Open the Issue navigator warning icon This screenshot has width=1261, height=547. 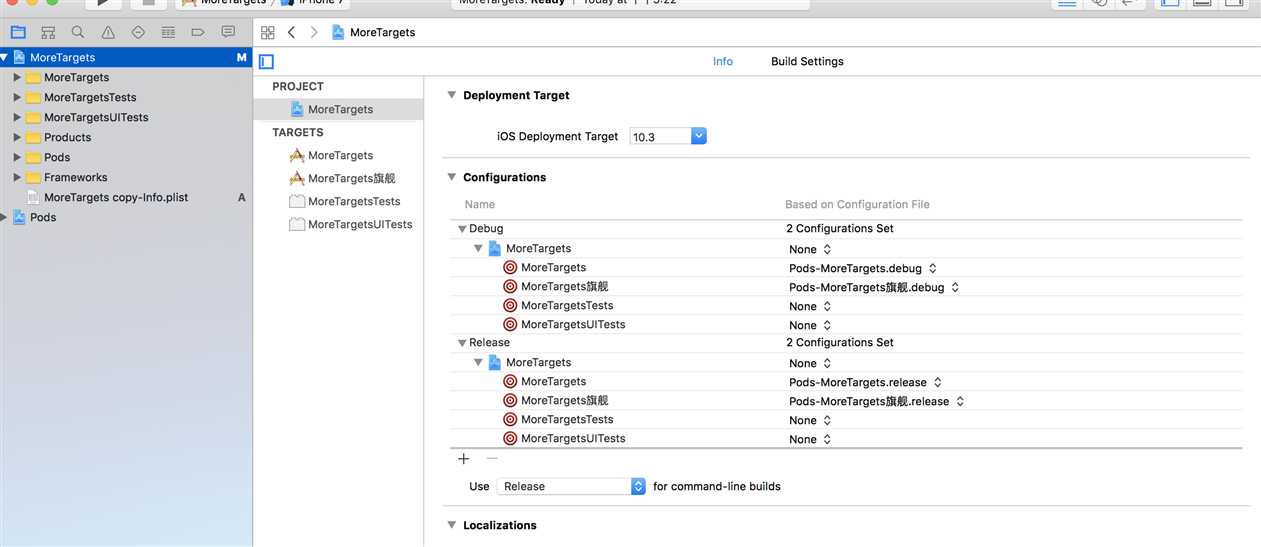click(x=108, y=32)
